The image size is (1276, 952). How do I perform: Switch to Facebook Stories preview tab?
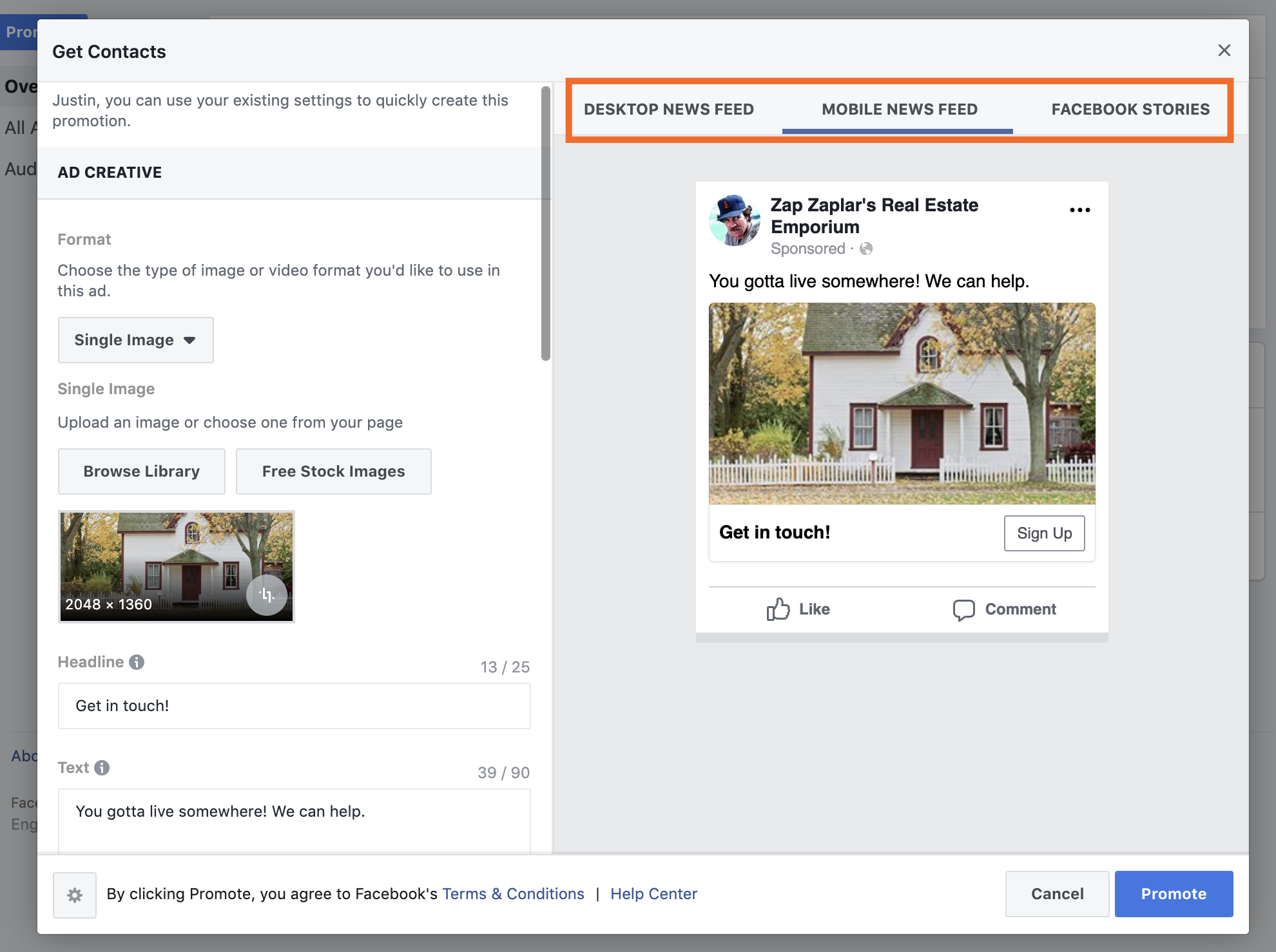(x=1130, y=109)
